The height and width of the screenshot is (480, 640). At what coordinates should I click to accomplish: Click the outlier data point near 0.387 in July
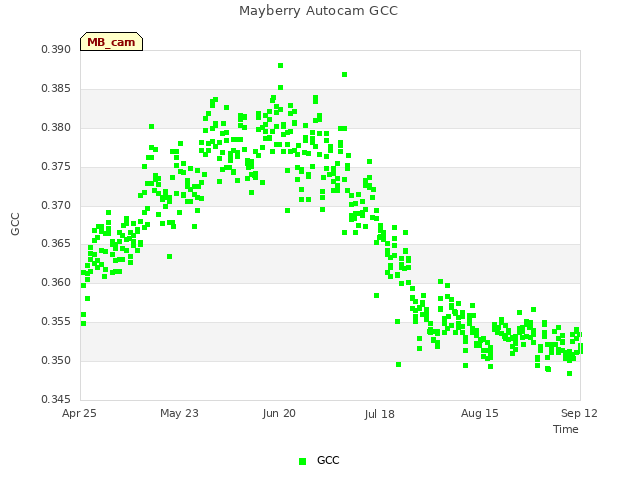(x=344, y=75)
